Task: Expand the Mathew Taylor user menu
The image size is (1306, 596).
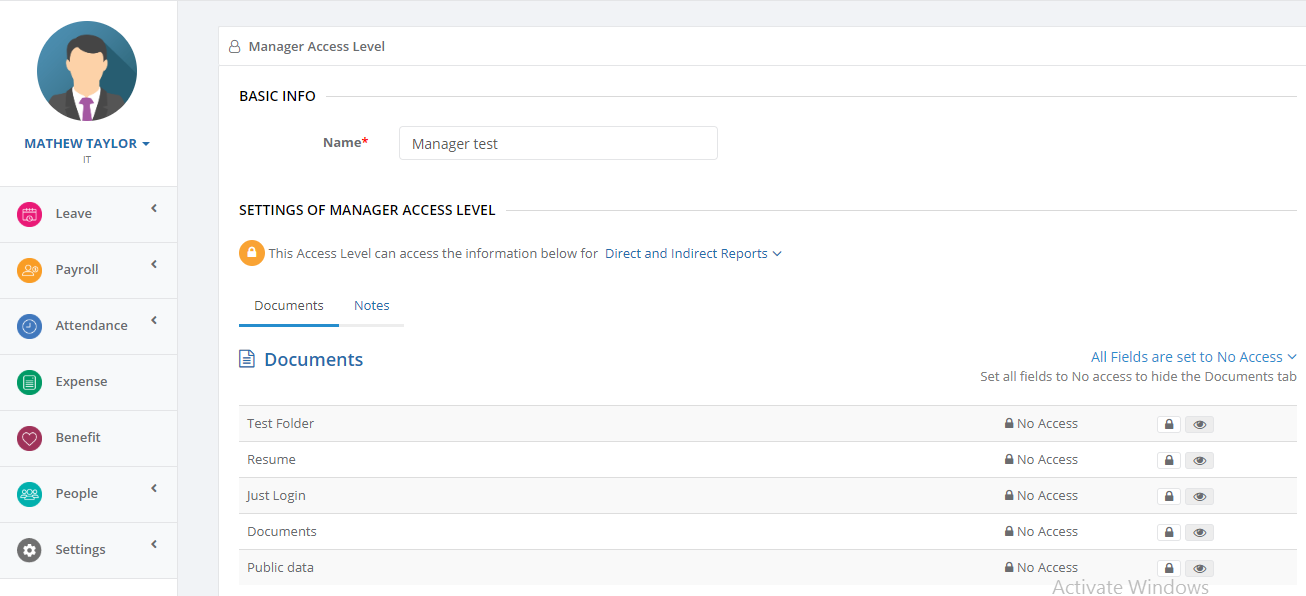Action: tap(87, 144)
